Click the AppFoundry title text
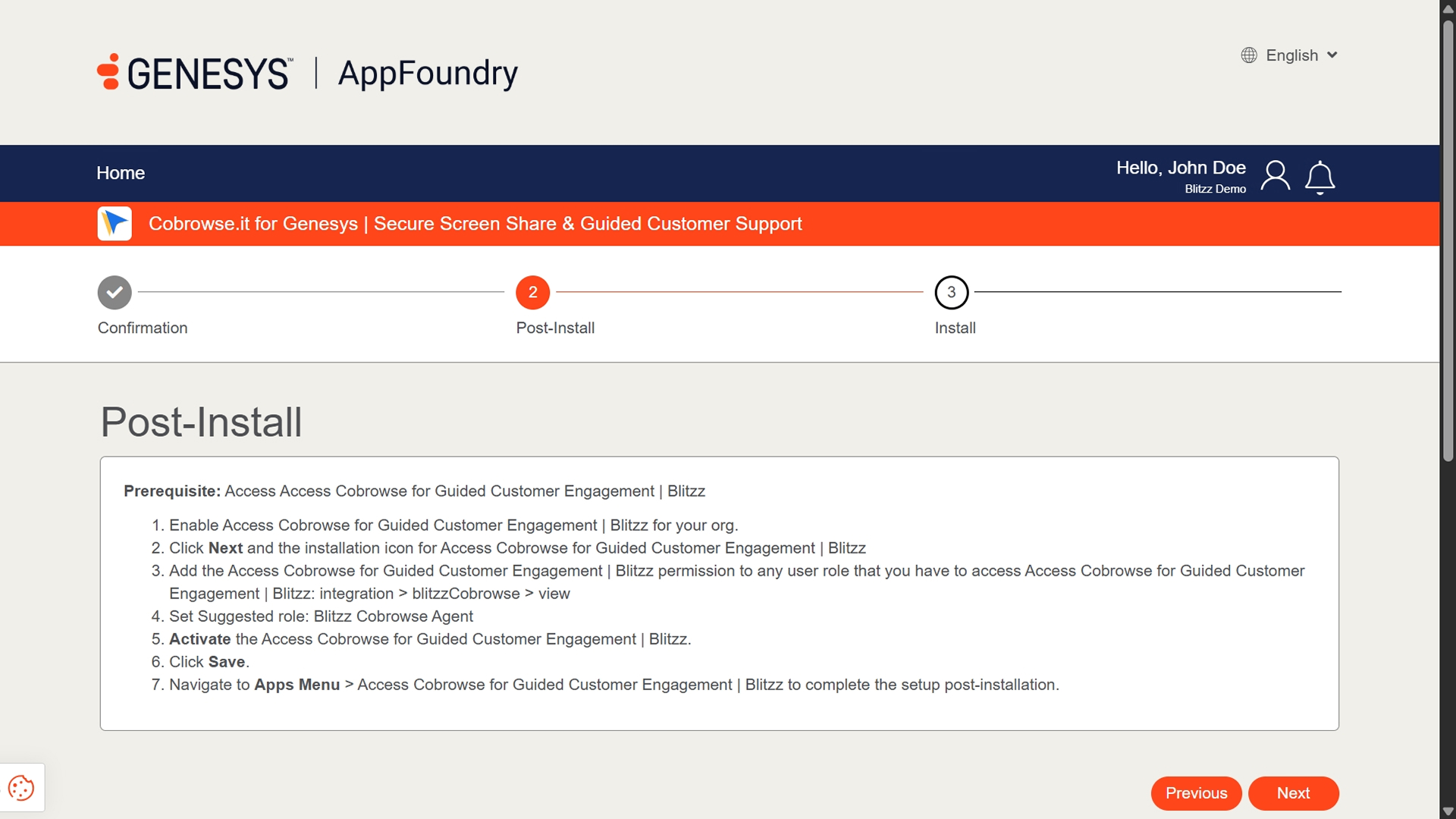The height and width of the screenshot is (819, 1456). click(x=428, y=74)
